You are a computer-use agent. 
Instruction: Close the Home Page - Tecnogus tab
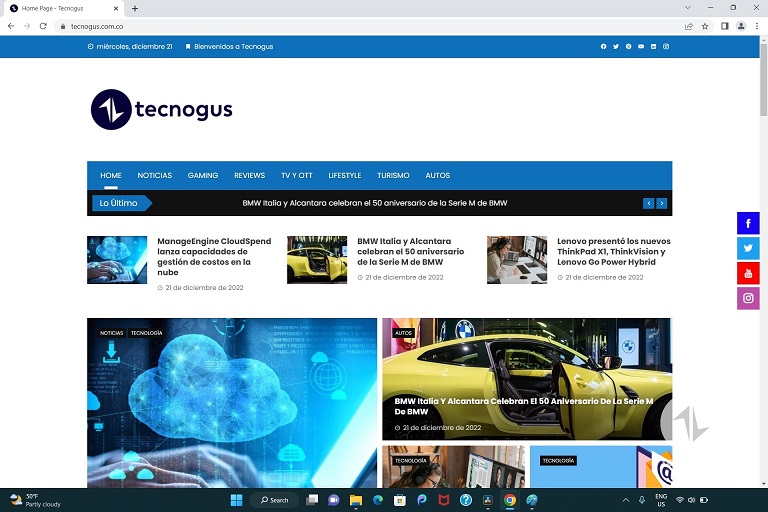[x=116, y=8]
